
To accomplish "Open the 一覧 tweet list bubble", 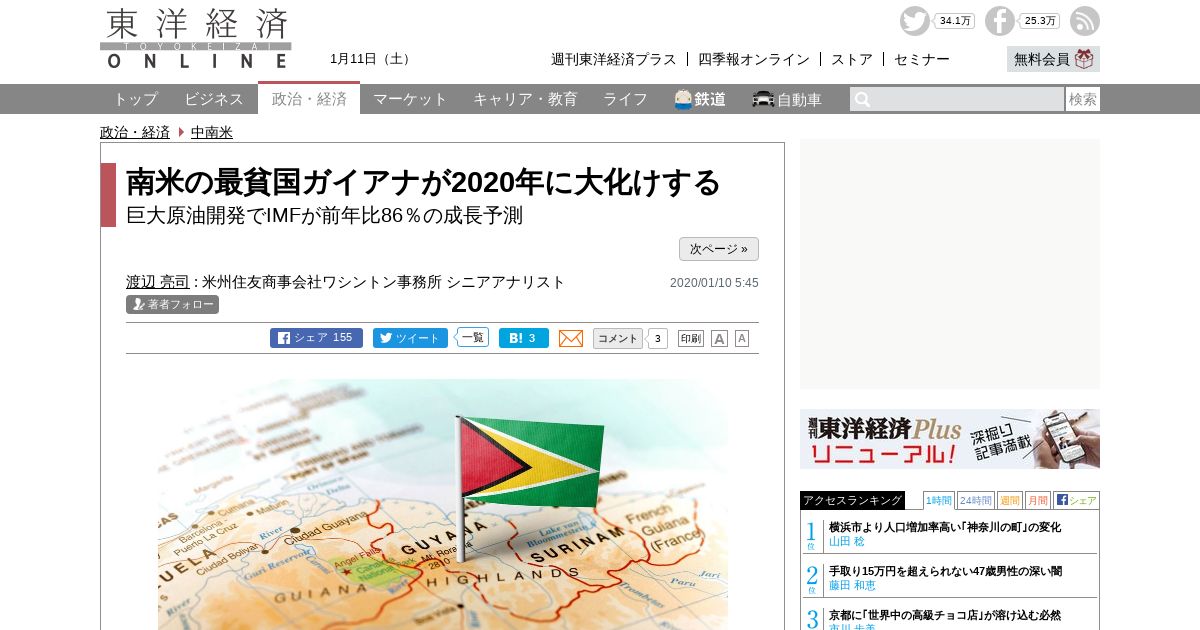I will (473, 338).
